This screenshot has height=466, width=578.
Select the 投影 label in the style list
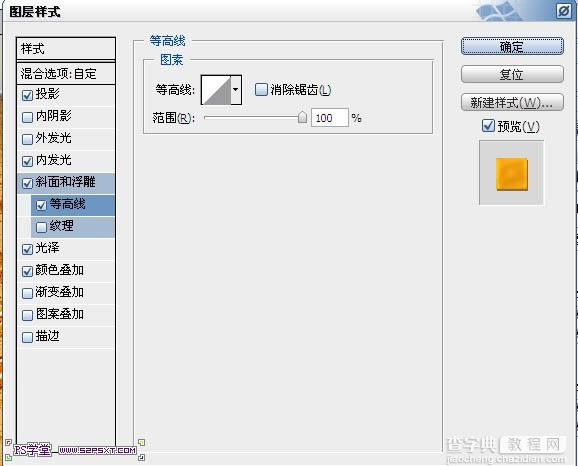[x=48, y=94]
